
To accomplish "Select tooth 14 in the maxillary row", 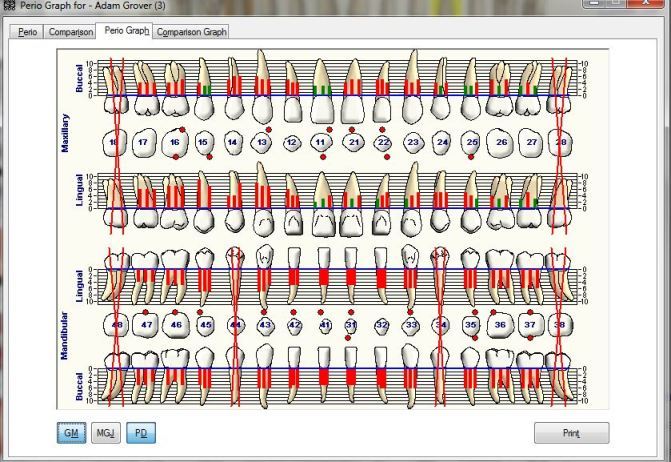I will coord(233,143).
